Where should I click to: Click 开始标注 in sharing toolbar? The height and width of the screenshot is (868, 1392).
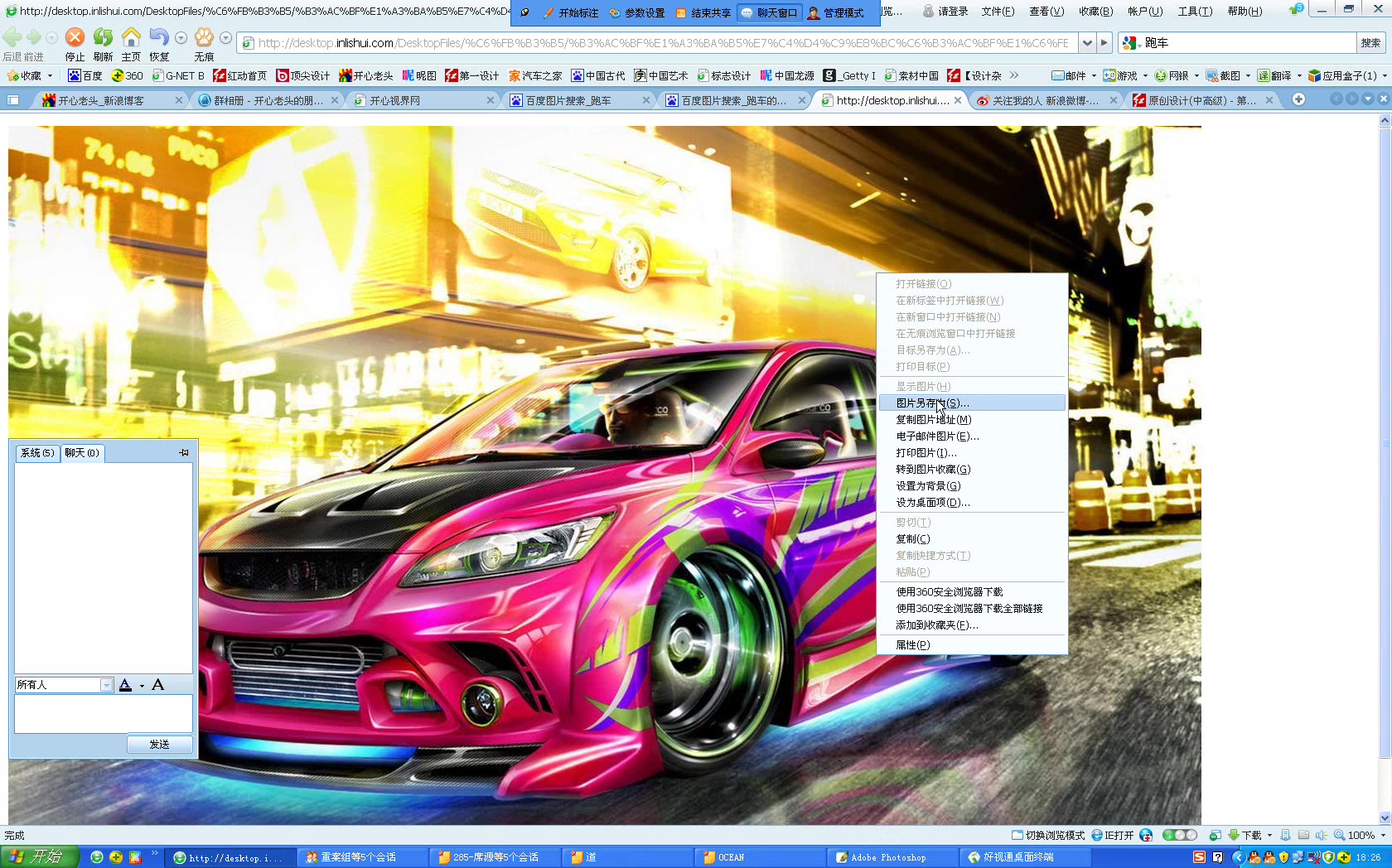pos(571,12)
